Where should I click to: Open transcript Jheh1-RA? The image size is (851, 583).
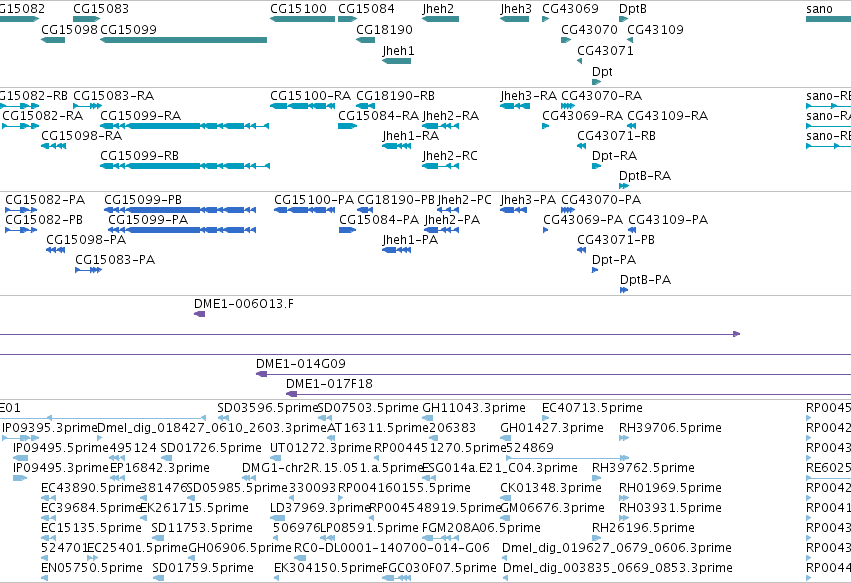coord(397,146)
